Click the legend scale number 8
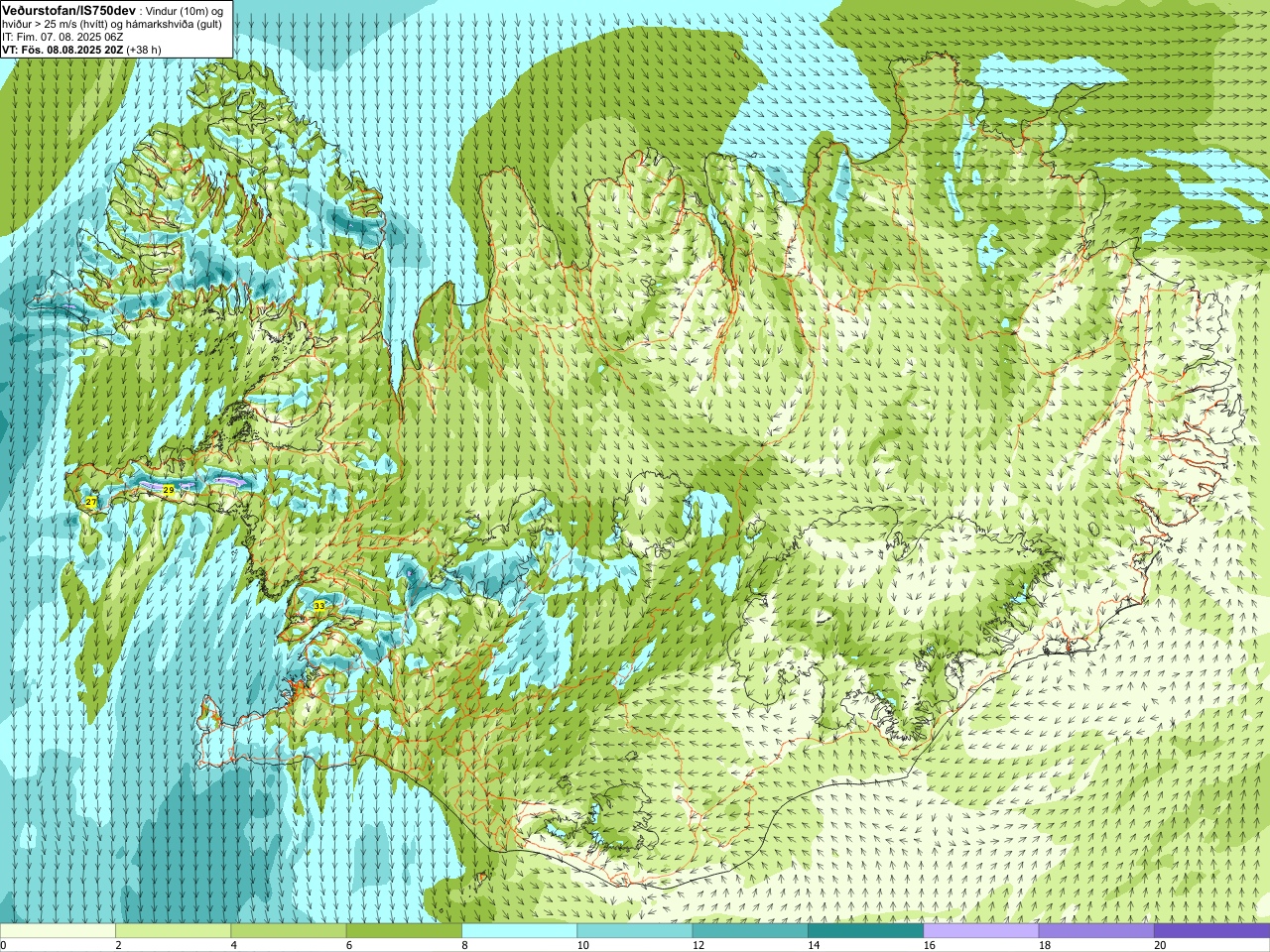Image resolution: width=1270 pixels, height=952 pixels. 464,945
